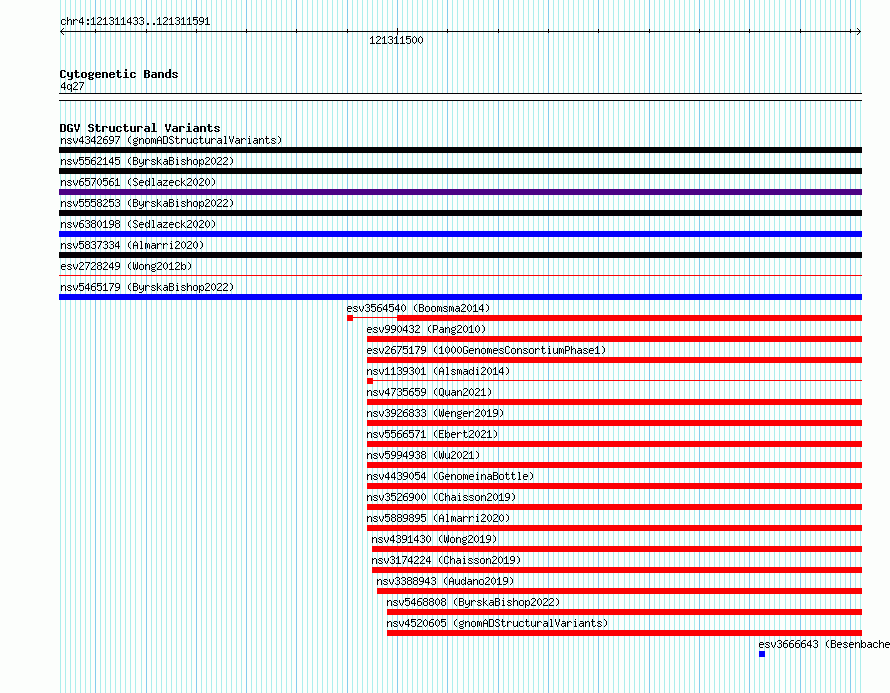This screenshot has width=890, height=693.
Task: Click the red bar under esv2675179
Action: point(614,360)
